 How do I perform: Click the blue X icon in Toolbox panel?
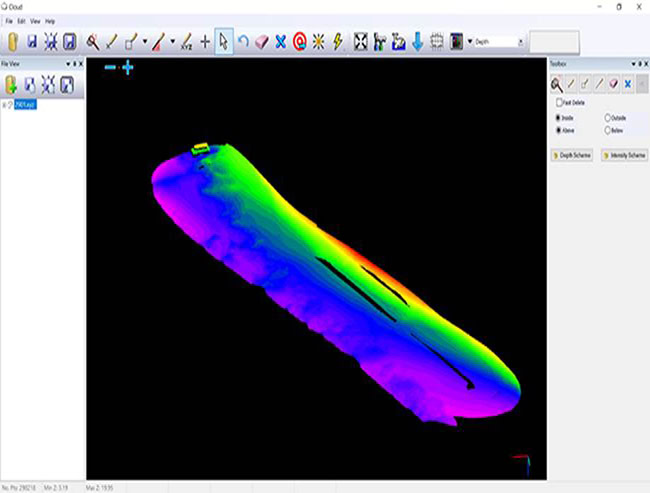coord(628,84)
